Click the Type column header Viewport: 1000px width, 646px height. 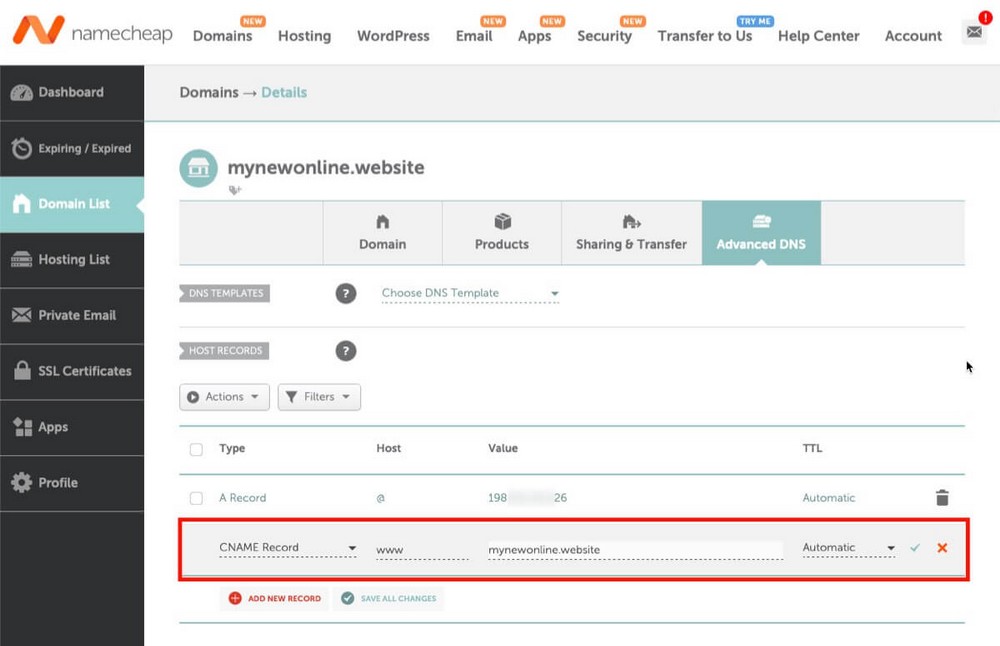click(x=232, y=448)
